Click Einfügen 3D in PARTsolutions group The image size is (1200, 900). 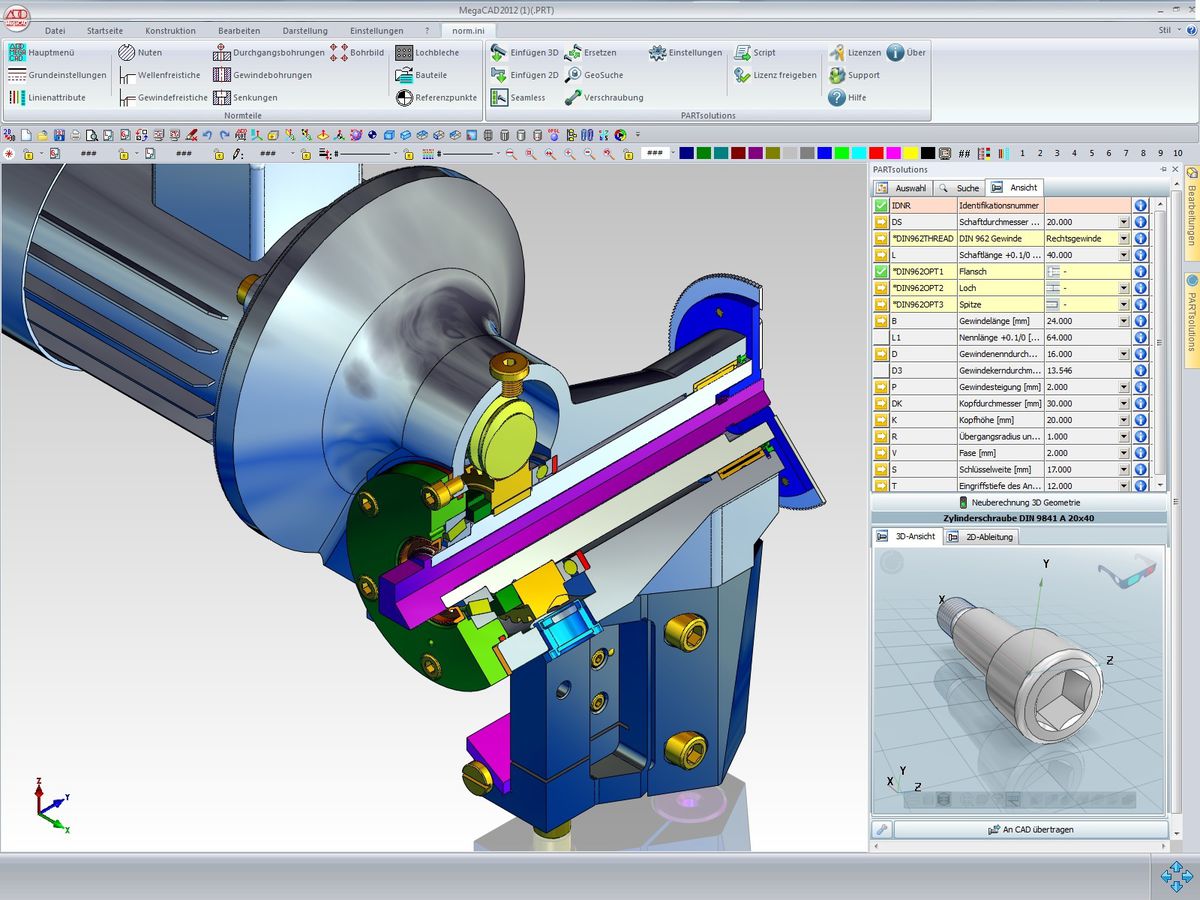pos(524,53)
